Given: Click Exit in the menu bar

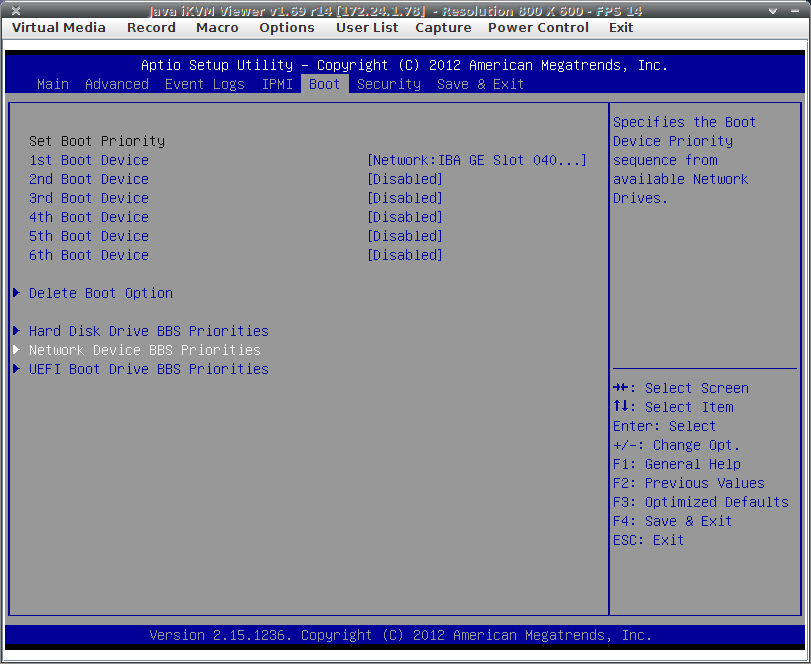Looking at the screenshot, I should (621, 27).
